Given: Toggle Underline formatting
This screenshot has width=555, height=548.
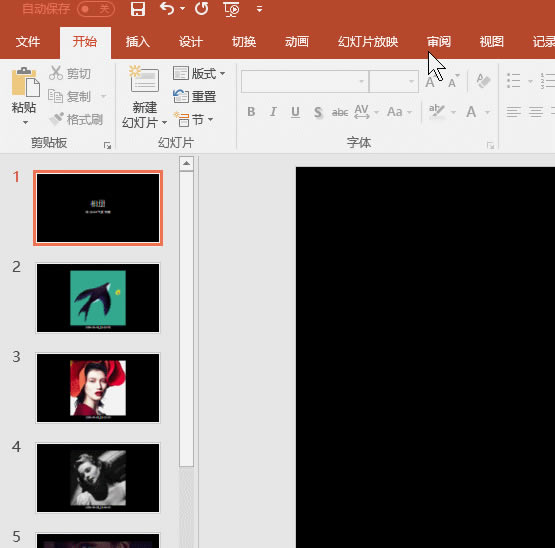Looking at the screenshot, I should click(295, 112).
